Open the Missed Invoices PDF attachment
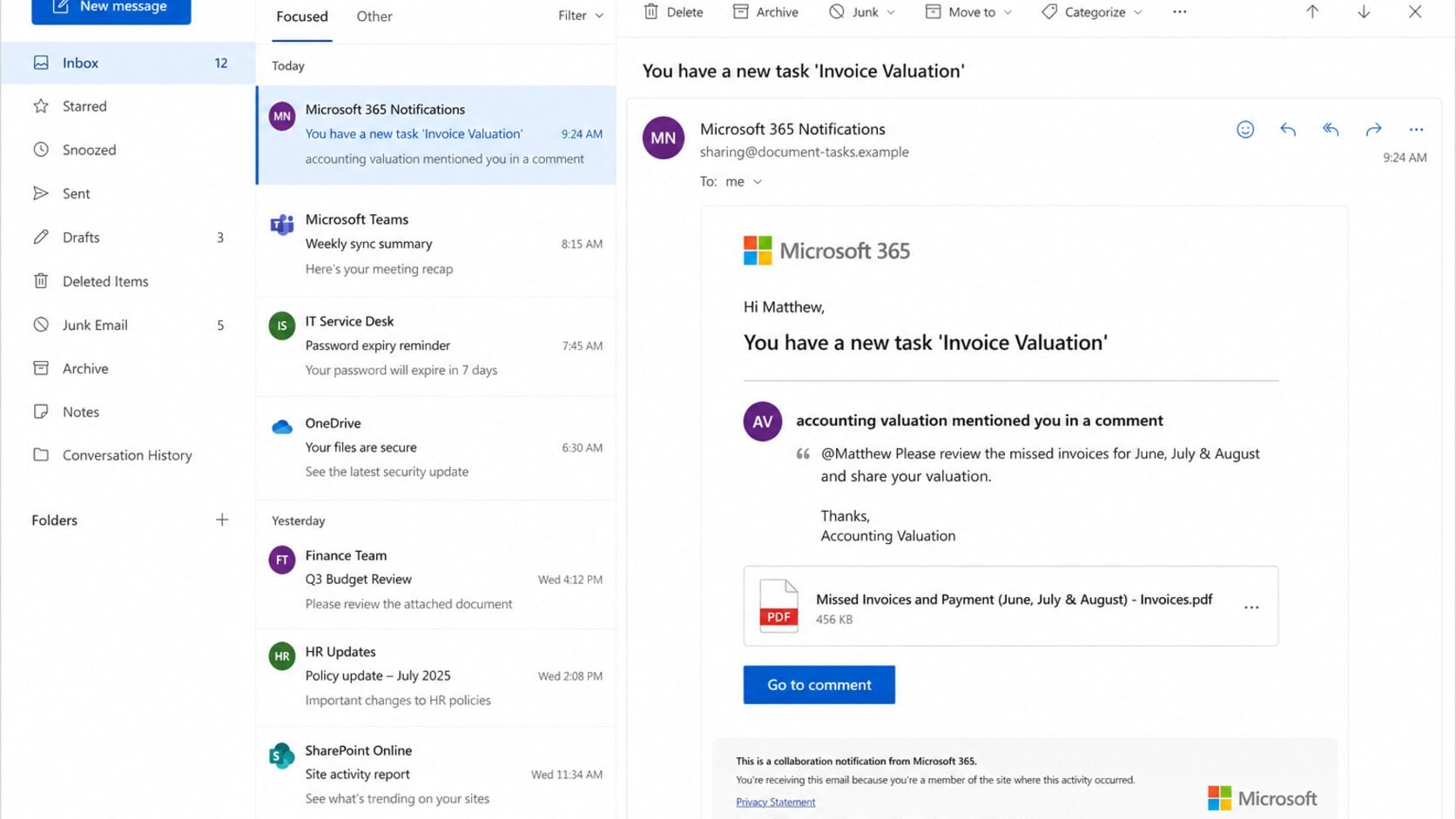 coord(1011,607)
